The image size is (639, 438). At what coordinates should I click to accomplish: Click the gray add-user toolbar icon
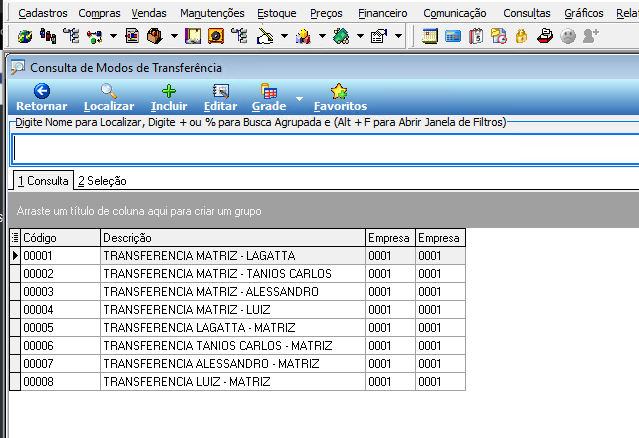tap(591, 36)
